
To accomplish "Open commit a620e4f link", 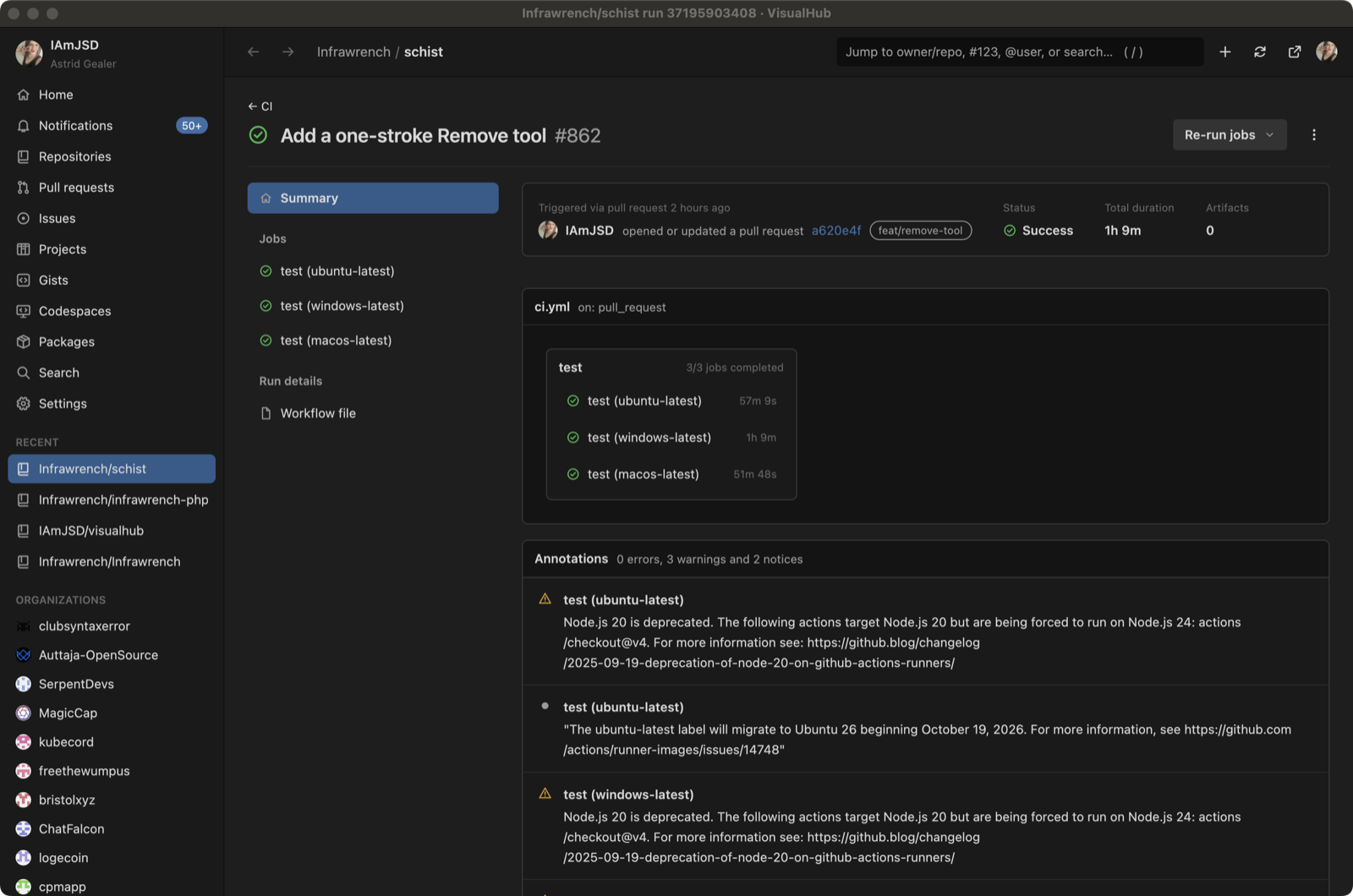I will [x=836, y=231].
